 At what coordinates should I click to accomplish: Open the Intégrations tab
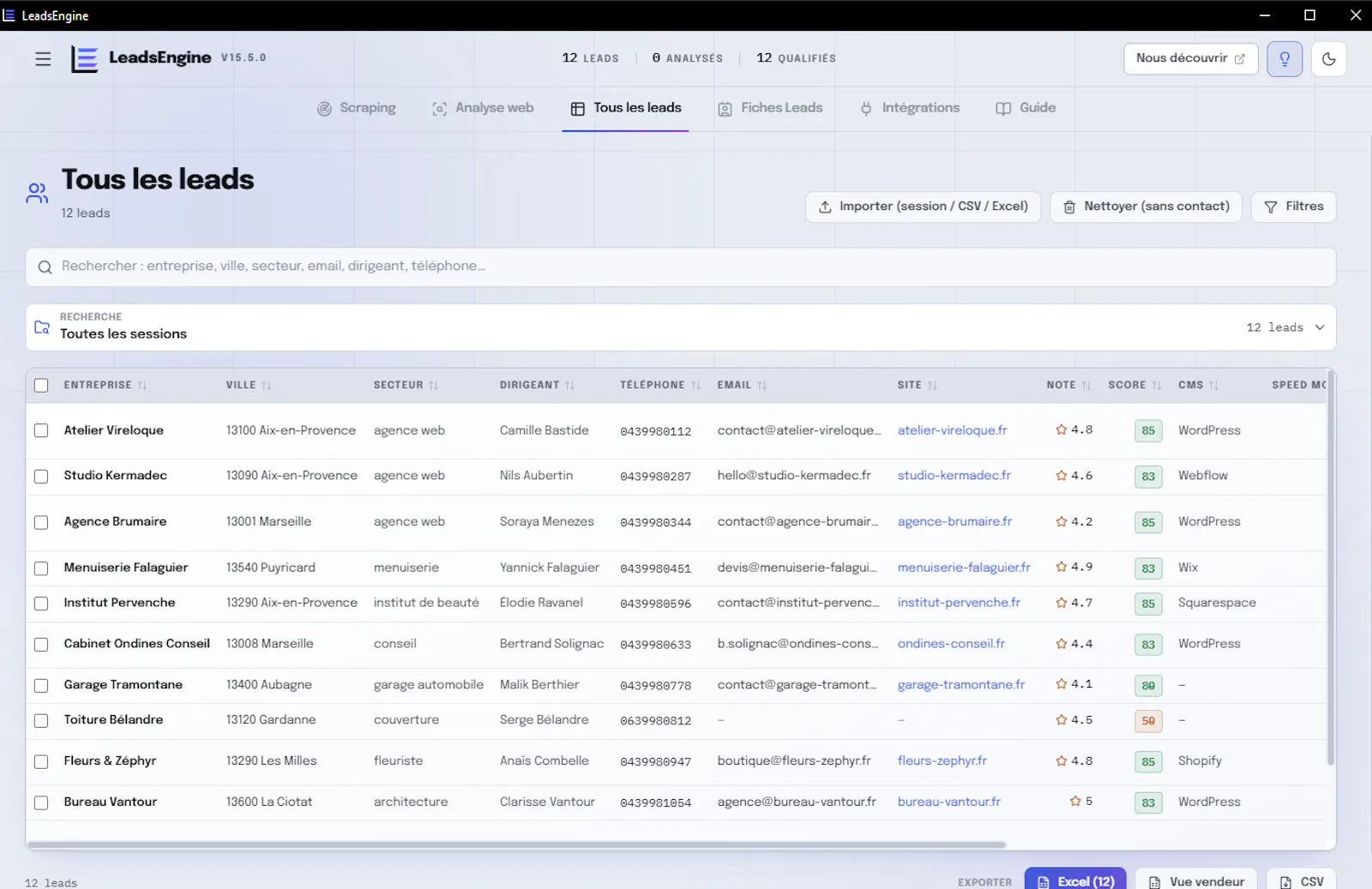pyautogui.click(x=910, y=108)
